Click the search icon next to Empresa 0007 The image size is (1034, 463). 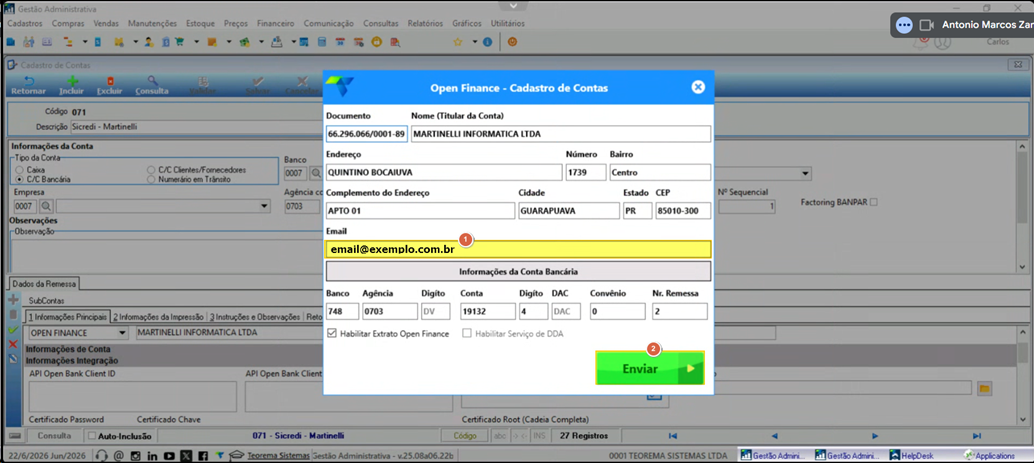click(47, 206)
